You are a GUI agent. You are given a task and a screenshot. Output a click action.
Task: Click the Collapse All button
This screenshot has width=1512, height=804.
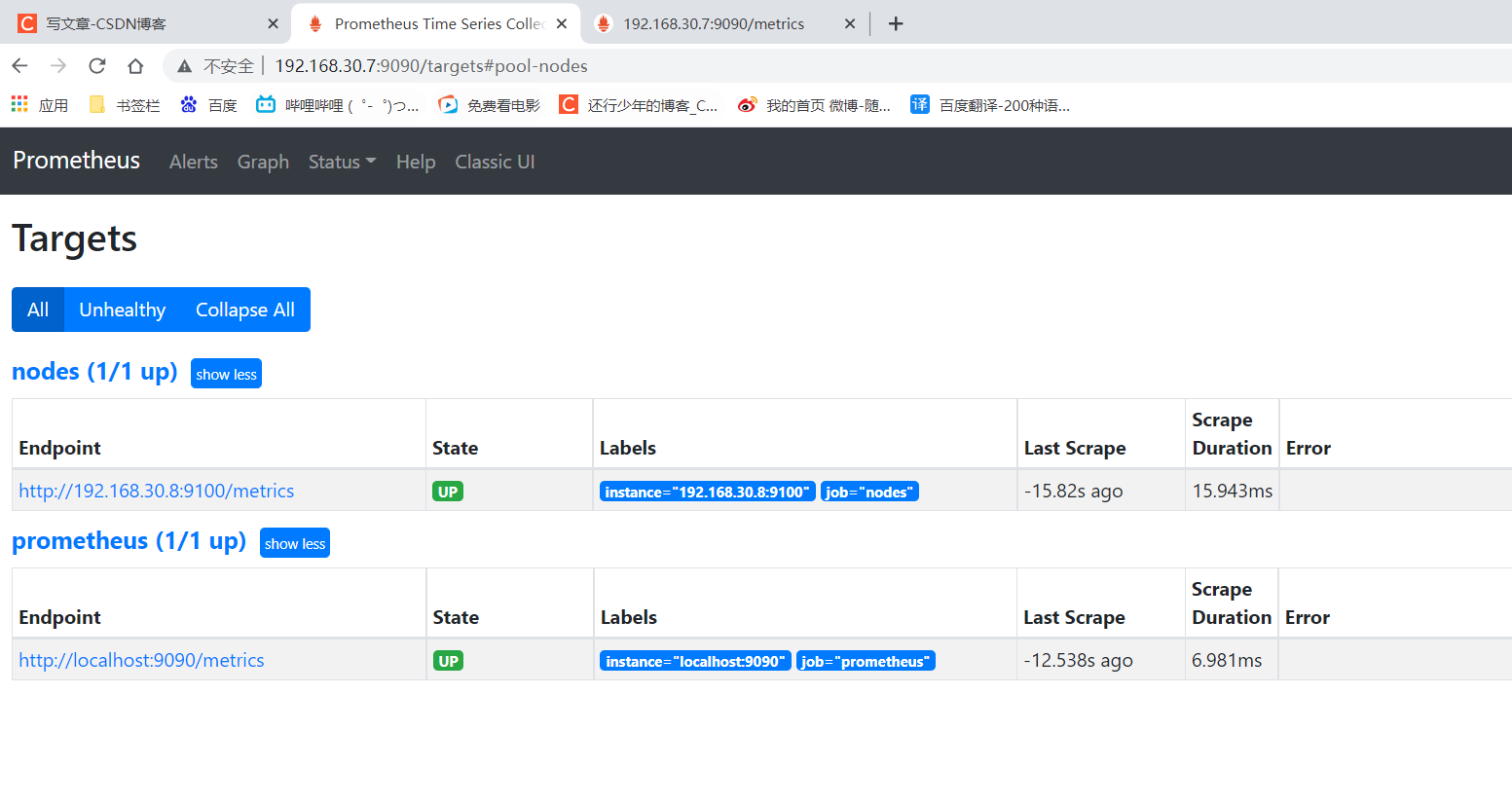(245, 310)
